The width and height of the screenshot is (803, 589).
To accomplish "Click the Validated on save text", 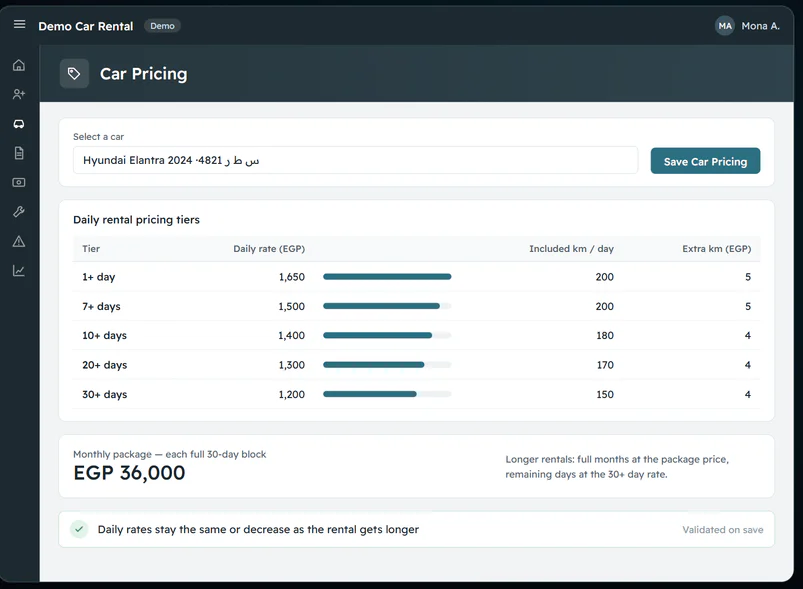I will [723, 530].
